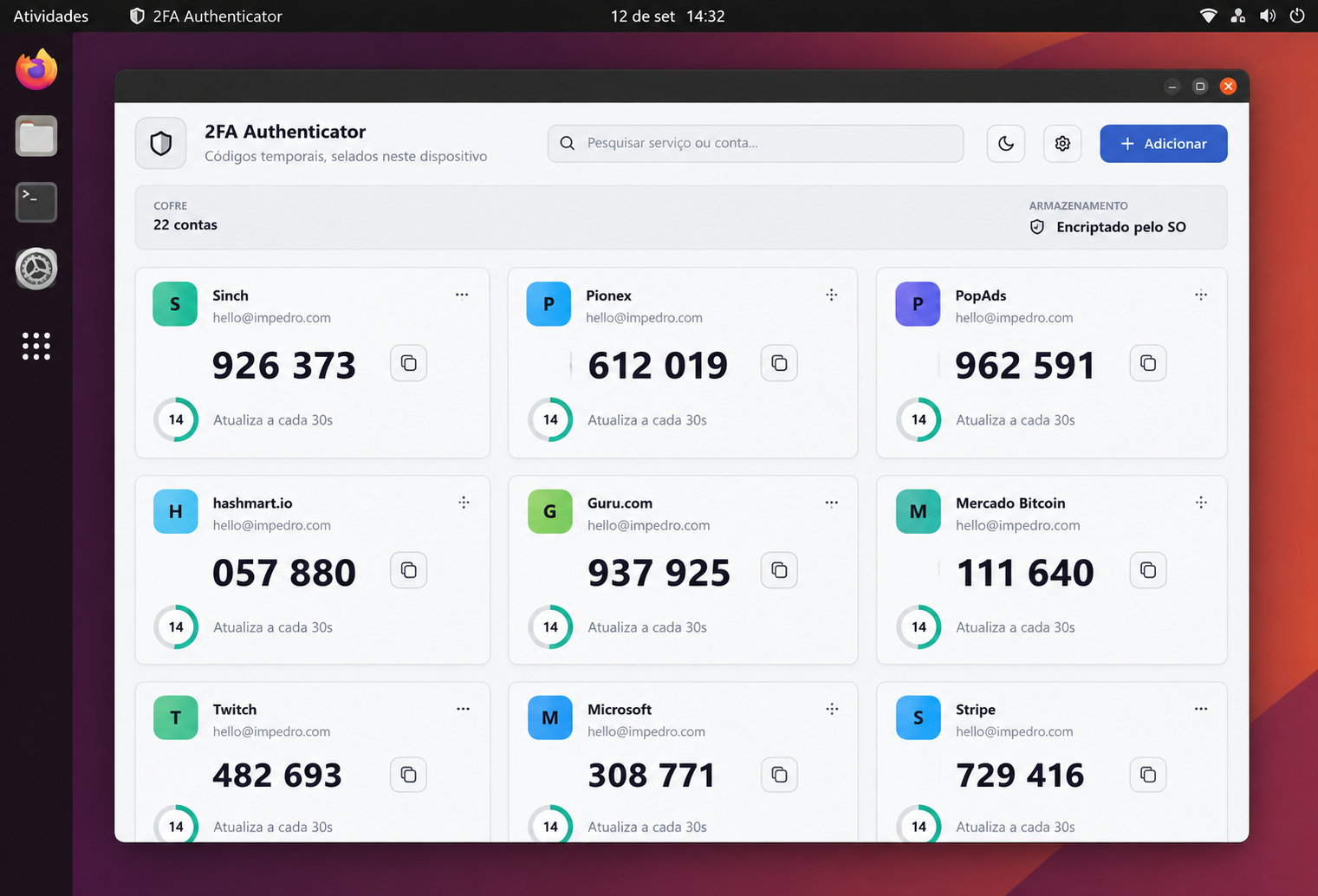Open the 2FA Authenticator app menu in top bar
Image resolution: width=1318 pixels, height=896 pixels.
206,16
